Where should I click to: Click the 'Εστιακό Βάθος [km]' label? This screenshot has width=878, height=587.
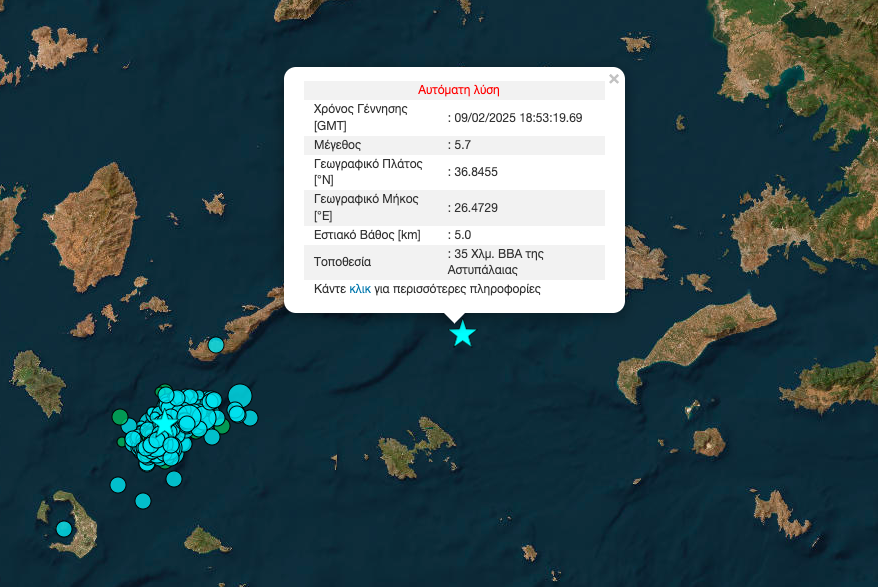[x=367, y=235]
